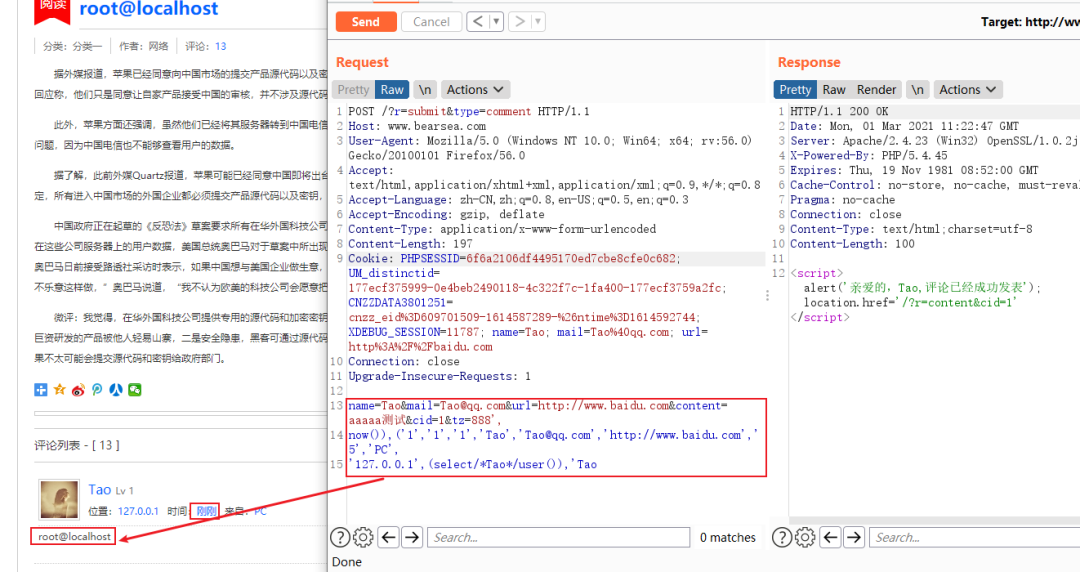Viewport: 1080px width, 572px height.
Task: Open root@localhost article title
Action: (x=149, y=9)
